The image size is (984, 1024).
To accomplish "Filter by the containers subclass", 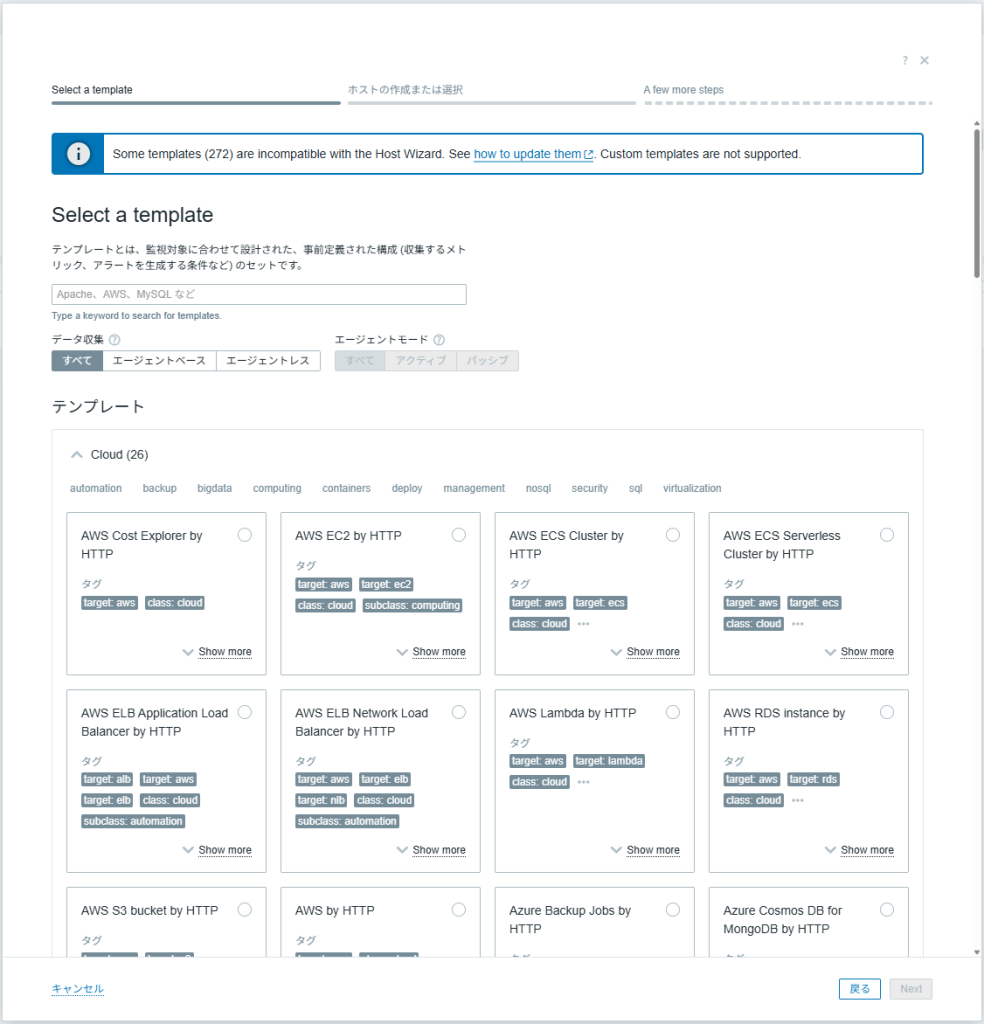I will tap(346, 488).
